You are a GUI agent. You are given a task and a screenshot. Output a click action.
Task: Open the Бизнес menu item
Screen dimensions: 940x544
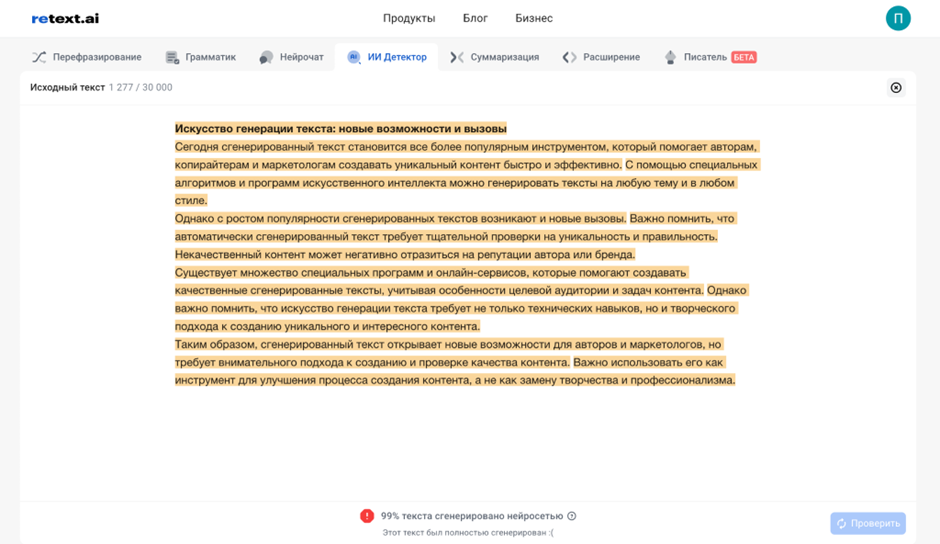(534, 18)
